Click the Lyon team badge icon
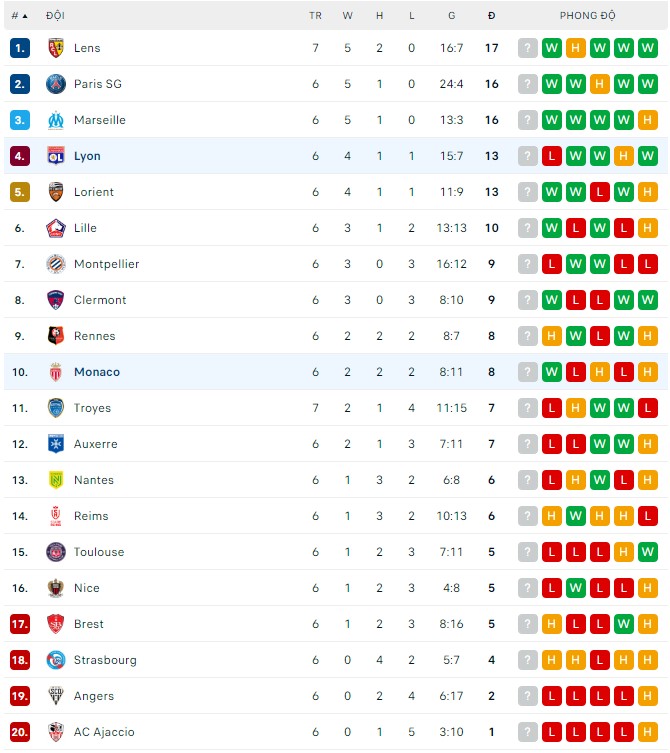Image resolution: width=670 pixels, height=753 pixels. coord(56,156)
